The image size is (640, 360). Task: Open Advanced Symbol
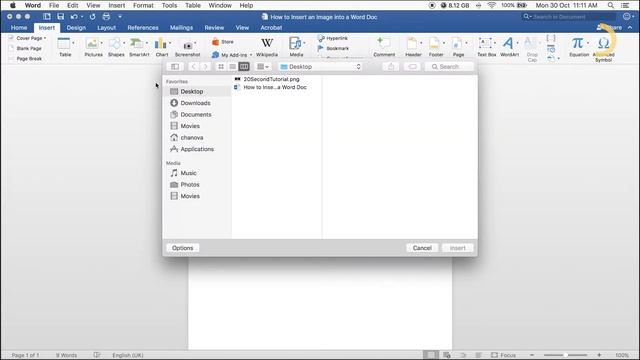[x=603, y=49]
